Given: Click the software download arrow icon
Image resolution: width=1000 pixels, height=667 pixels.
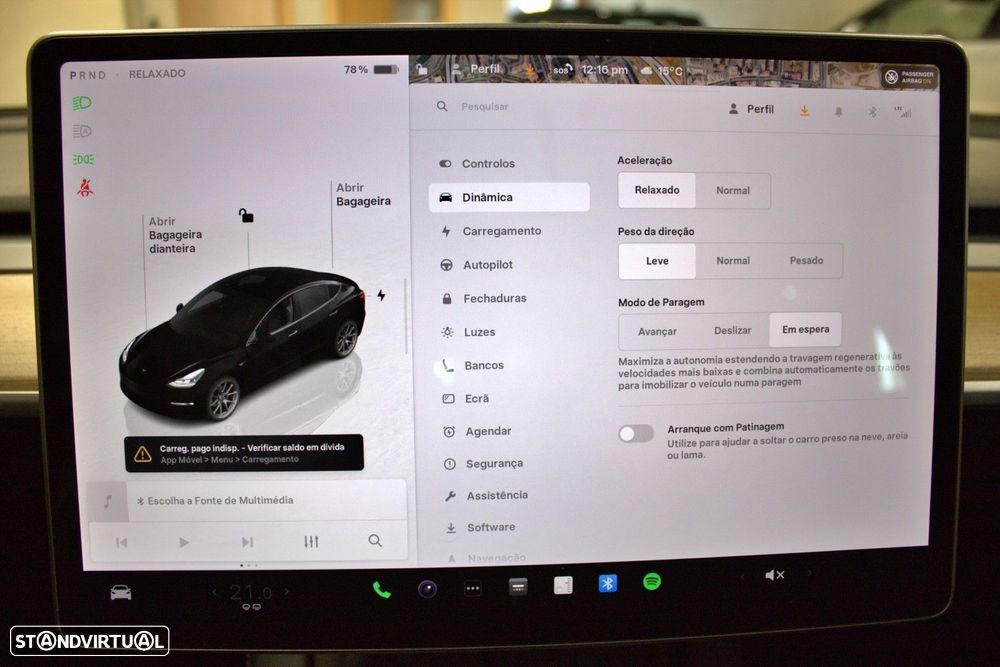Looking at the screenshot, I should pyautogui.click(x=804, y=111).
